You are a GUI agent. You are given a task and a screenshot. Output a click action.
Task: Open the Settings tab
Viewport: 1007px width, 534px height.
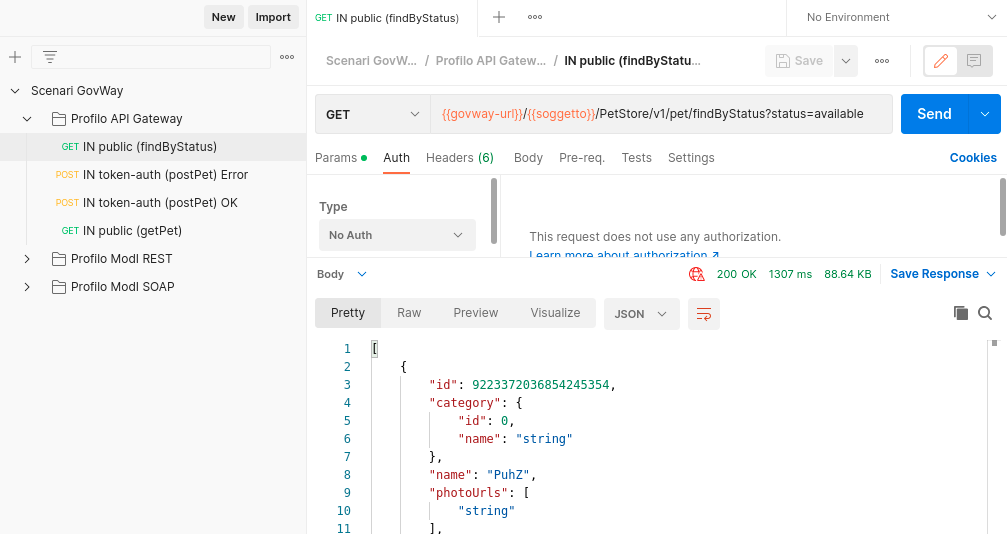click(x=691, y=158)
